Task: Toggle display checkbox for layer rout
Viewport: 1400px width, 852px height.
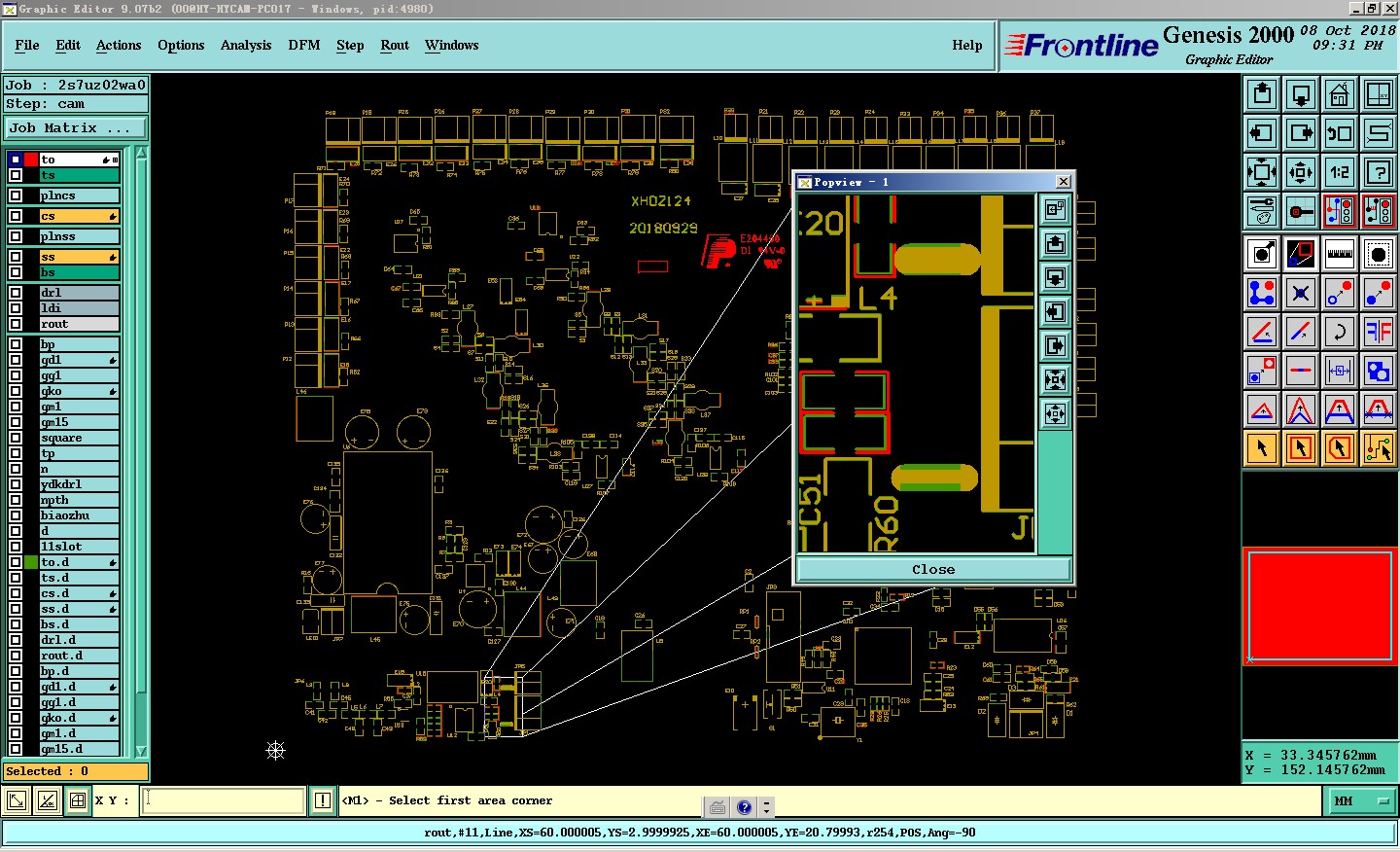Action: tap(16, 324)
